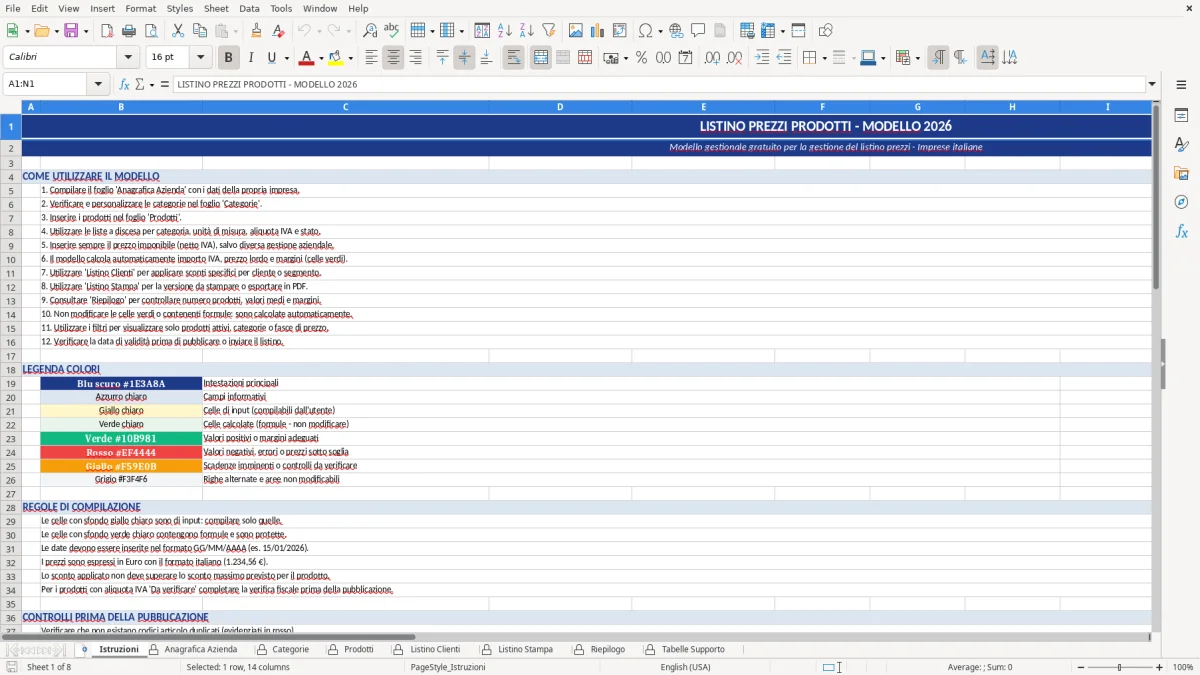The width and height of the screenshot is (1200, 675).
Task: Export directly as PDF
Action: 107,31
